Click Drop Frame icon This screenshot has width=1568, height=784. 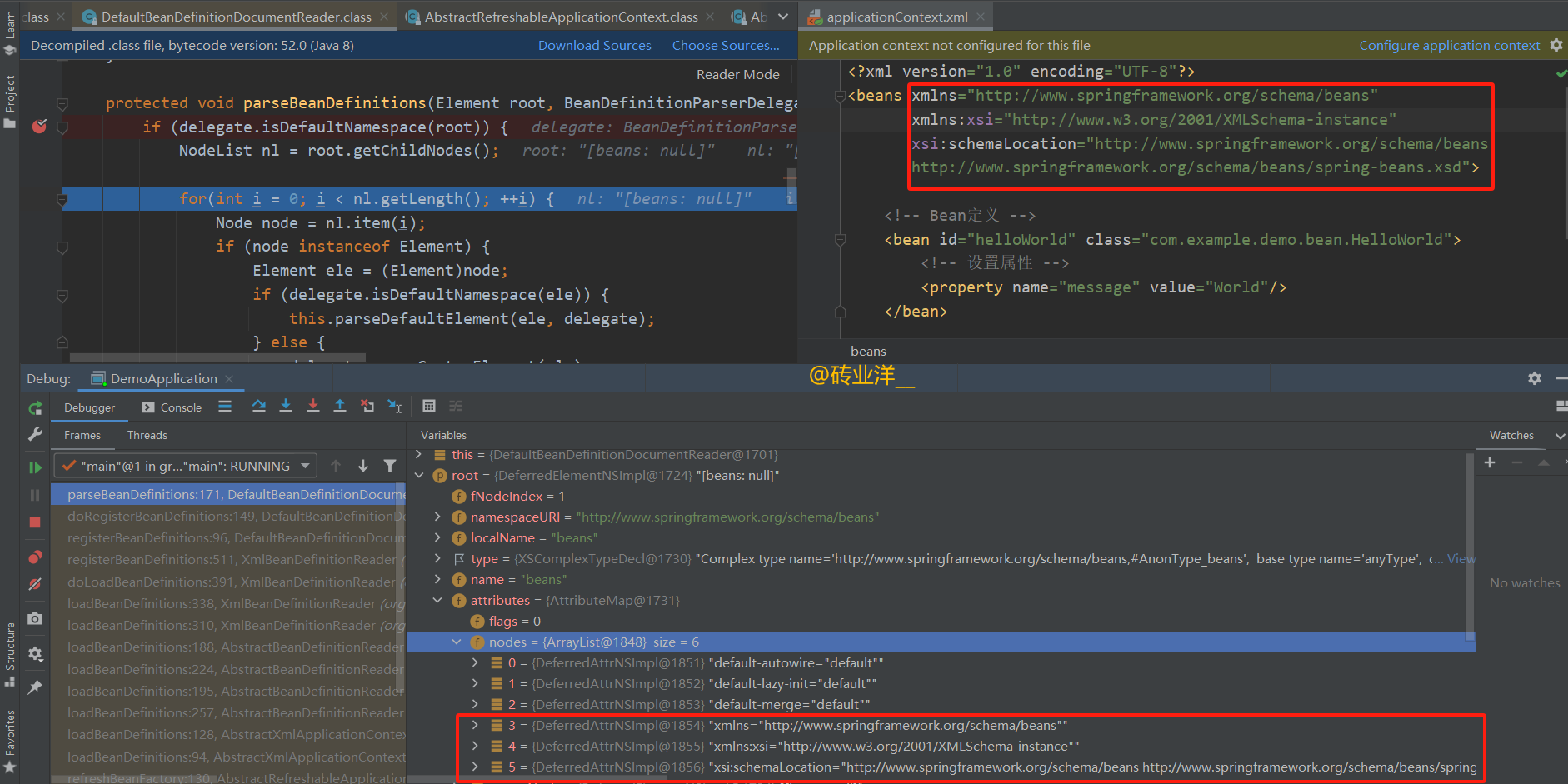pos(367,407)
